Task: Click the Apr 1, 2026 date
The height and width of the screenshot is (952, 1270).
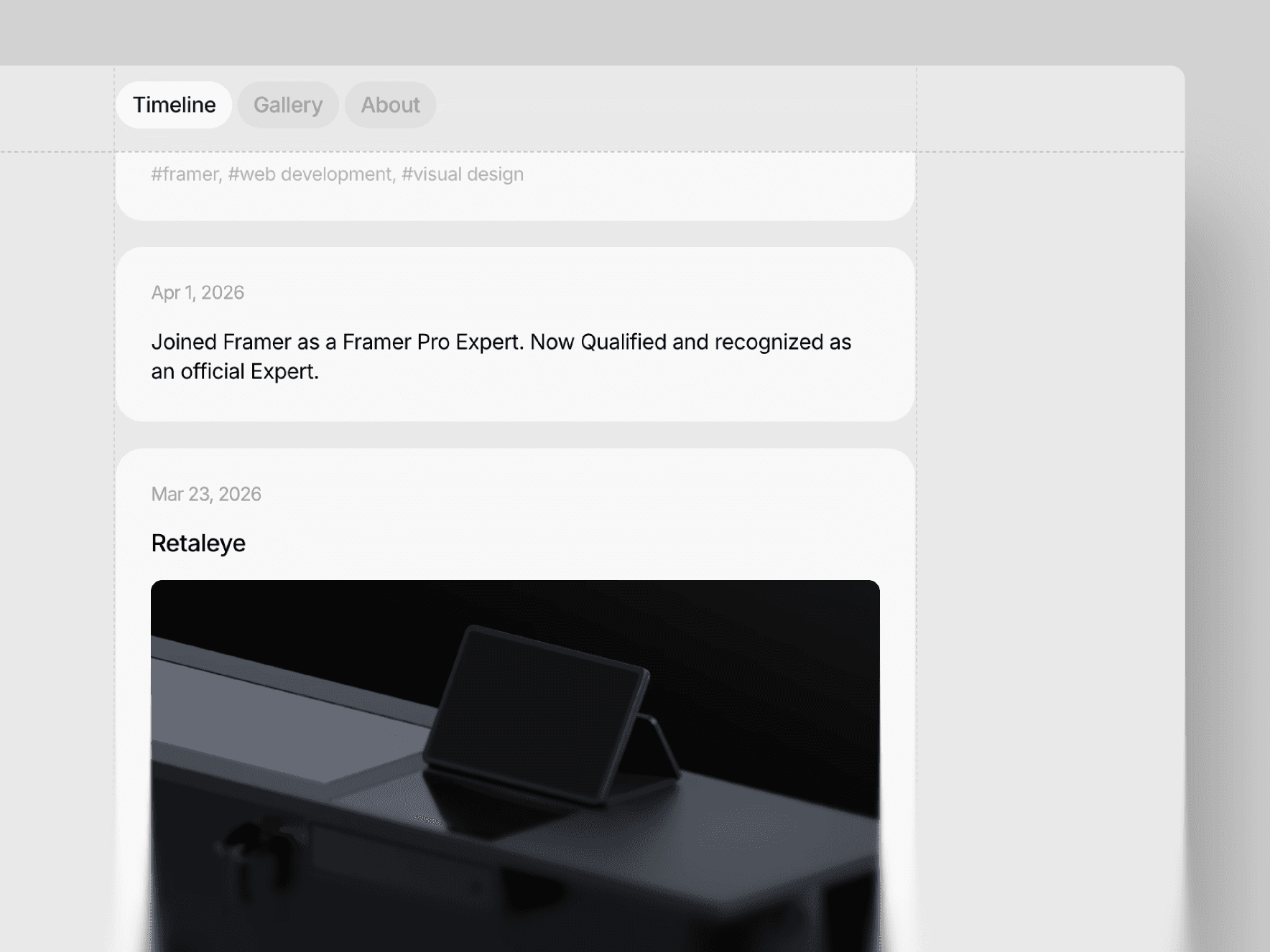Action: pyautogui.click(x=198, y=293)
